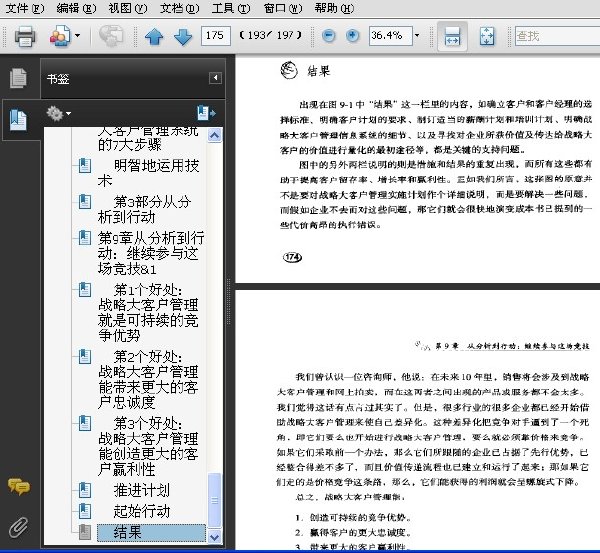
Task: Open the Attachments paperclip icon
Action: [18, 527]
